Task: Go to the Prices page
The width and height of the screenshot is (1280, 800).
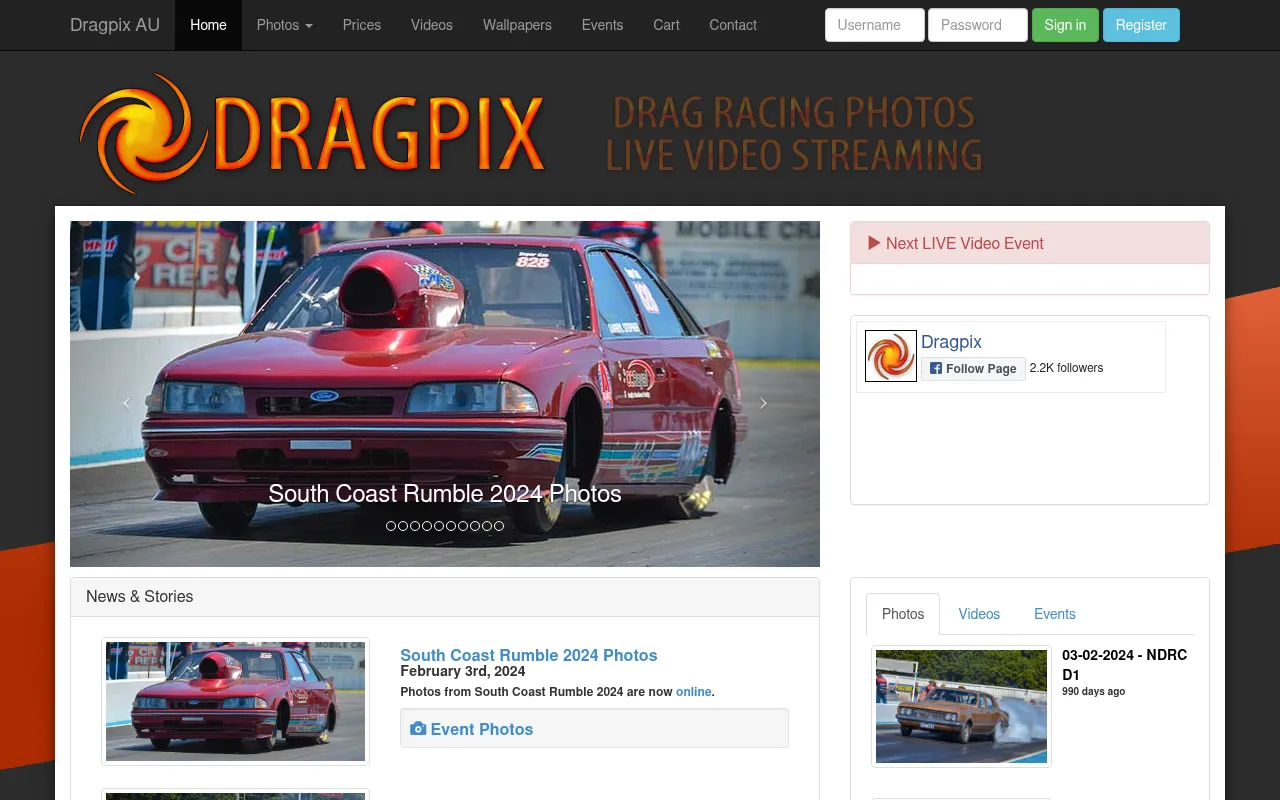Action: [x=361, y=25]
